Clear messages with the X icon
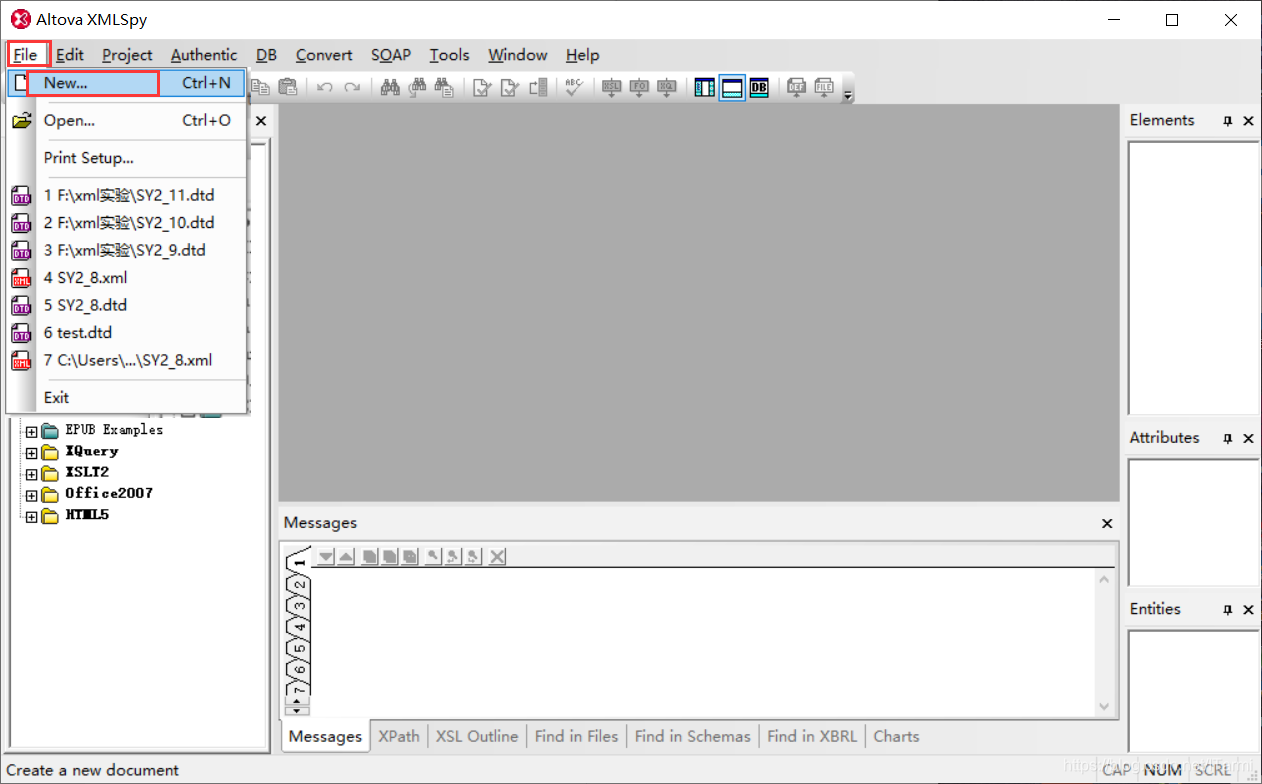 point(497,557)
